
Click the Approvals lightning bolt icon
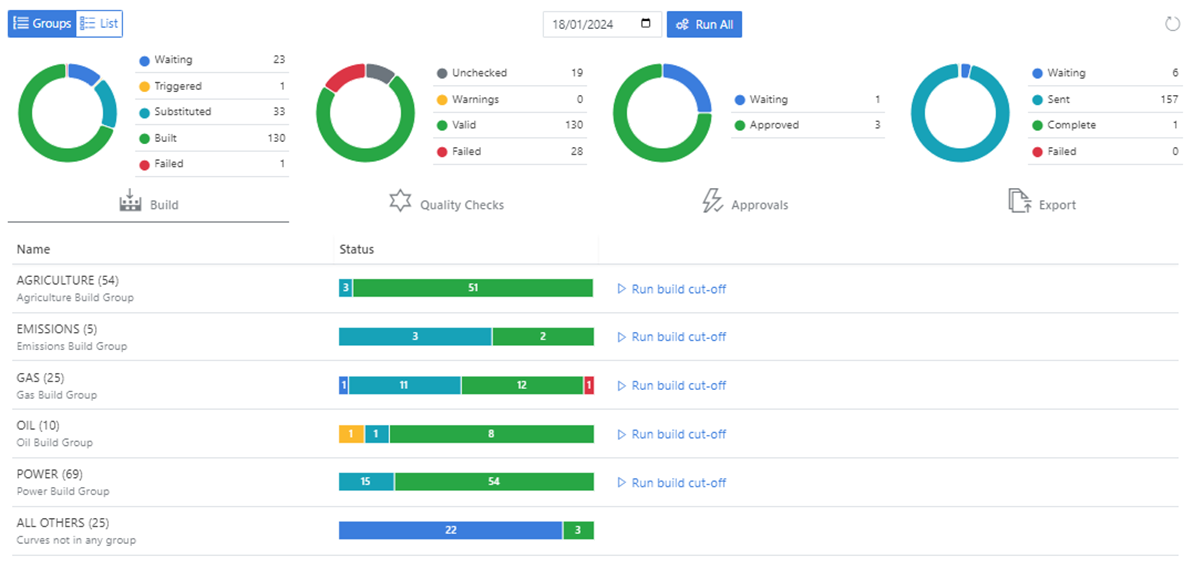point(713,200)
